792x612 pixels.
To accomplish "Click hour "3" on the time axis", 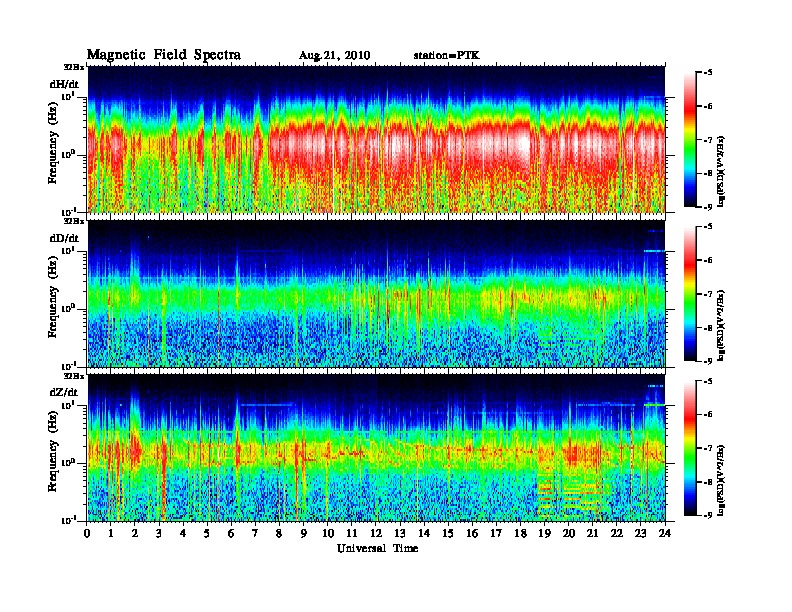I will point(159,533).
